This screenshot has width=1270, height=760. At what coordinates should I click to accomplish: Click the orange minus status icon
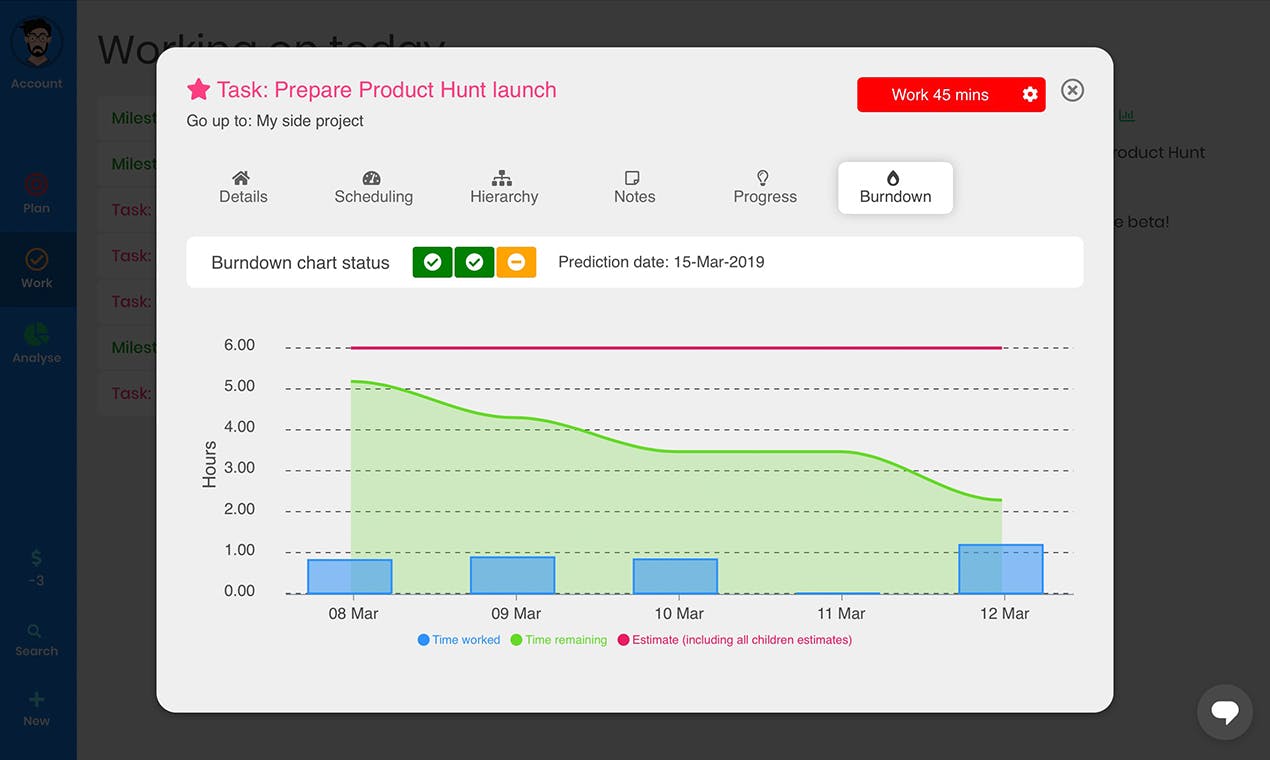tap(516, 262)
